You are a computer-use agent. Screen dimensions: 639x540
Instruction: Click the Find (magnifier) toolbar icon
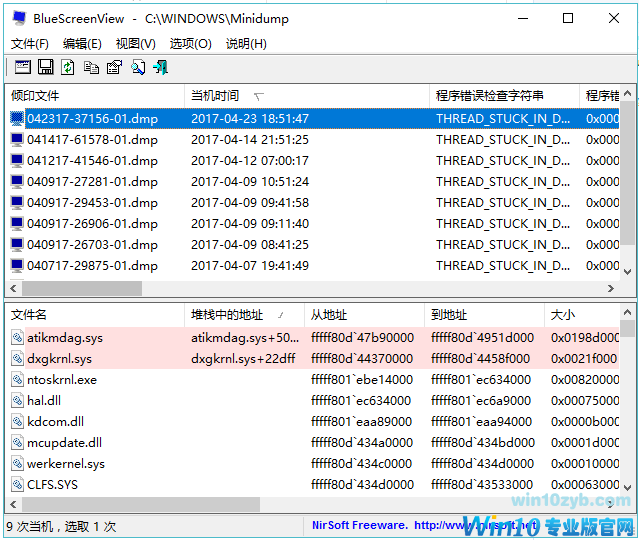(x=137, y=67)
